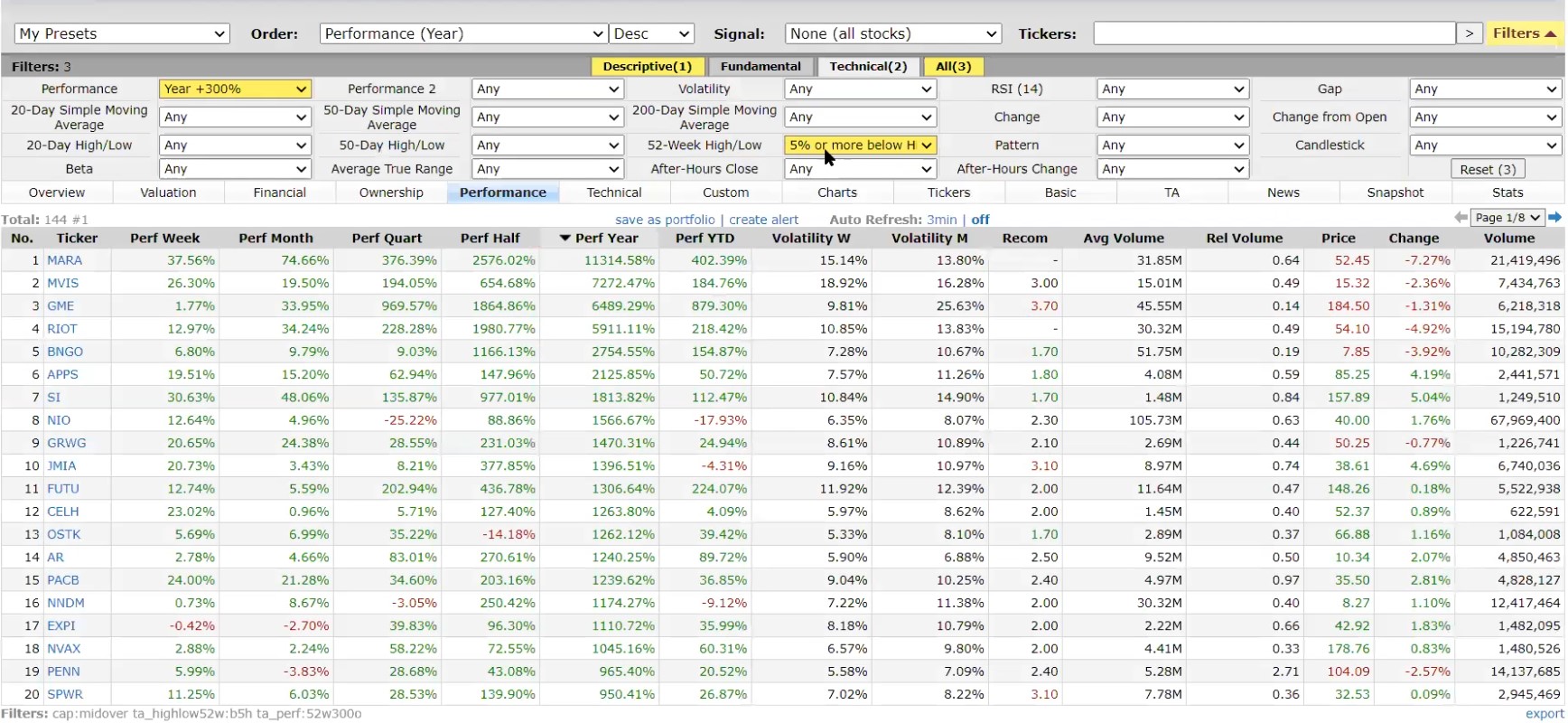Click MARA's Perf Year value 11314.58%
Screen dimensions: 1568x723
[x=620, y=260]
